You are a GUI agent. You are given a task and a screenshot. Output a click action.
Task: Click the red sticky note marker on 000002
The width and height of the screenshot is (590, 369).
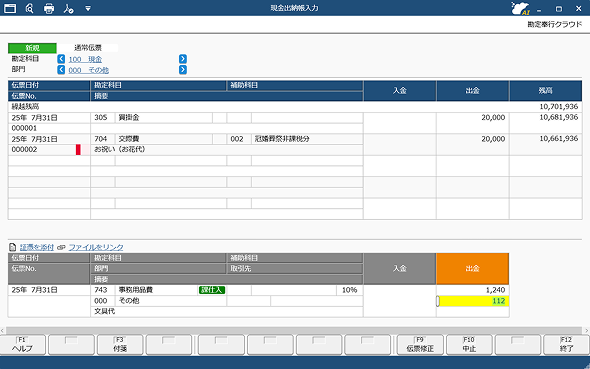point(78,149)
